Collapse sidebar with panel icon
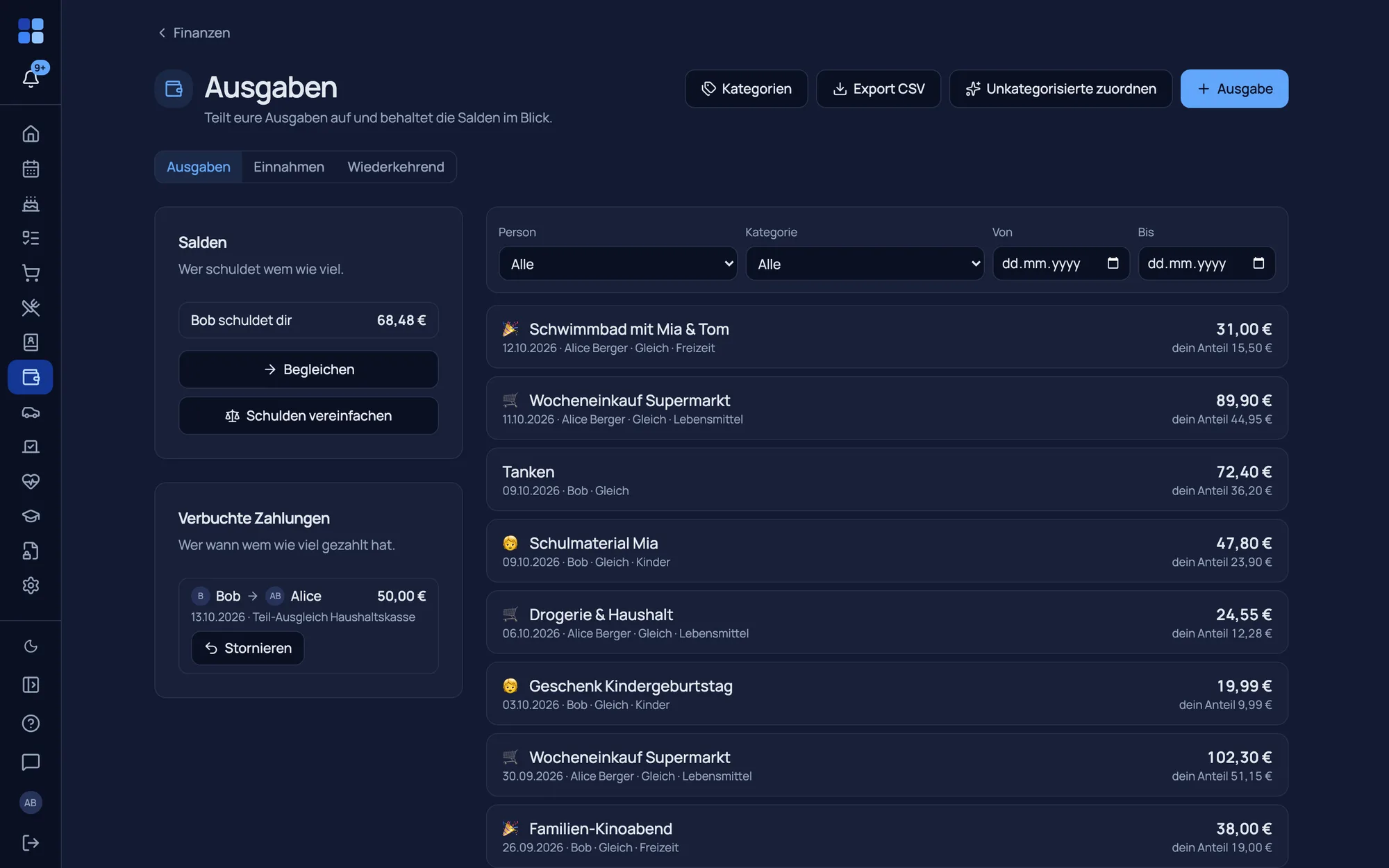 pyautogui.click(x=31, y=685)
